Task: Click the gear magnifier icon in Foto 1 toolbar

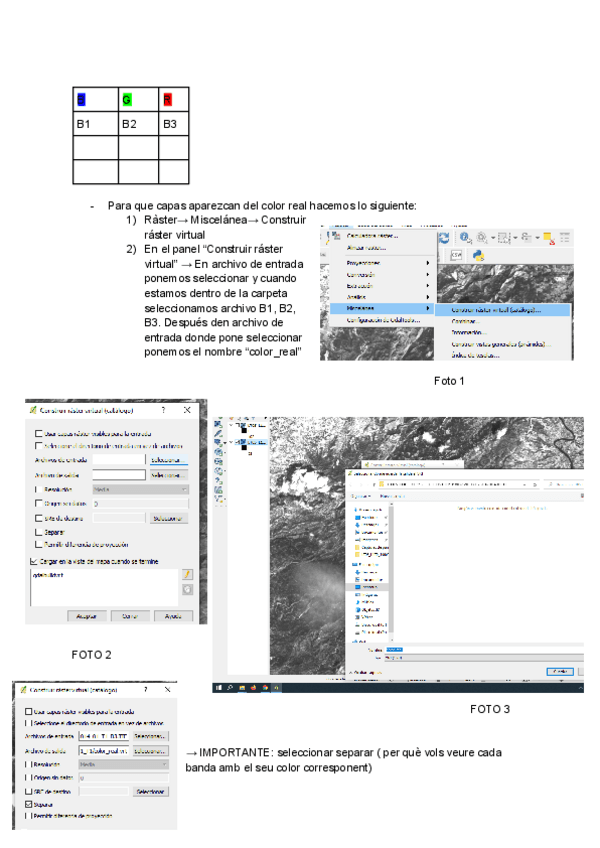Action: pyautogui.click(x=482, y=237)
